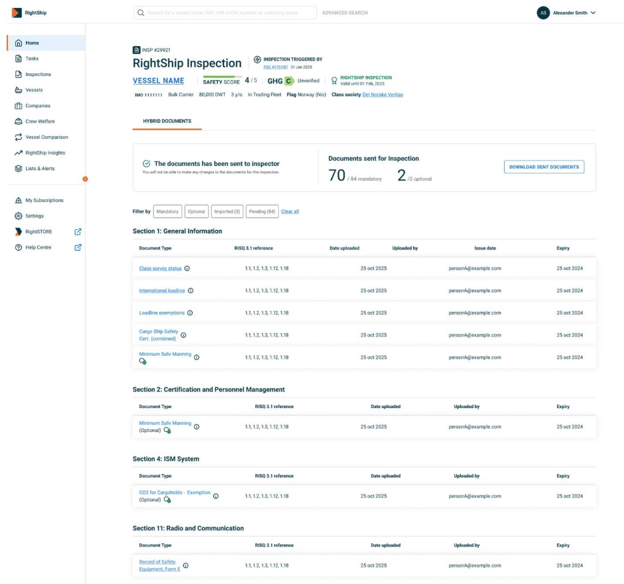The image size is (624, 584).
Task: Click inside the vessel search field
Action: (x=230, y=13)
